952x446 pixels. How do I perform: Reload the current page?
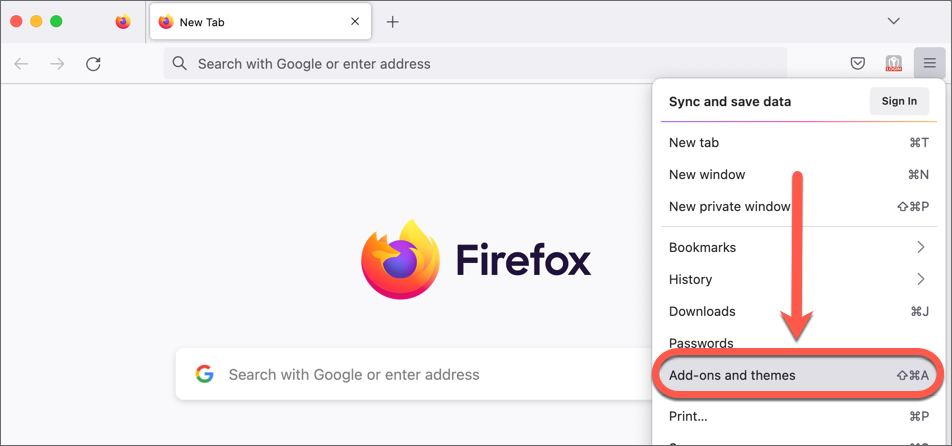click(x=93, y=64)
